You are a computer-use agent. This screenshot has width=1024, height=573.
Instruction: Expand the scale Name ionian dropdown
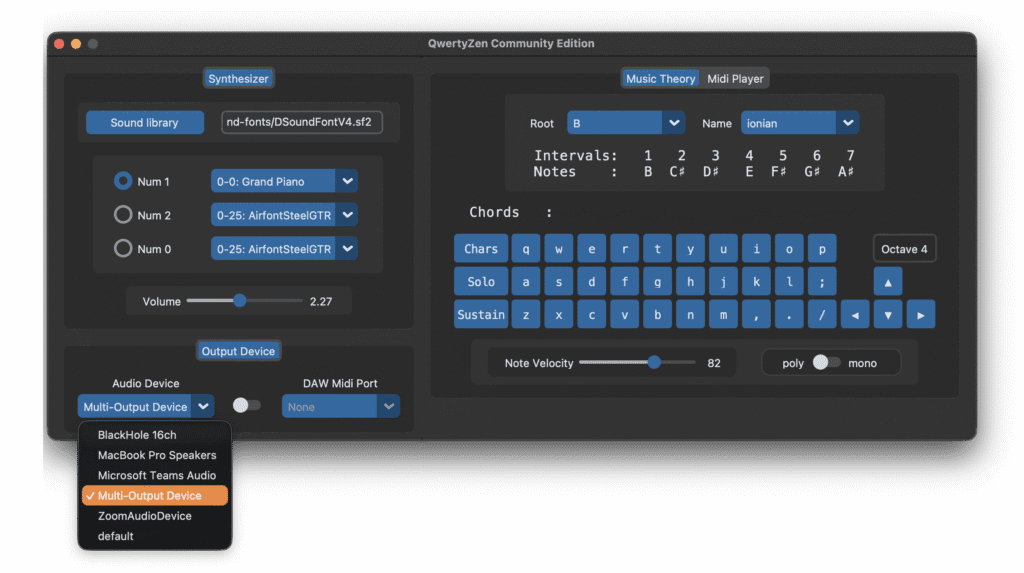pos(799,123)
